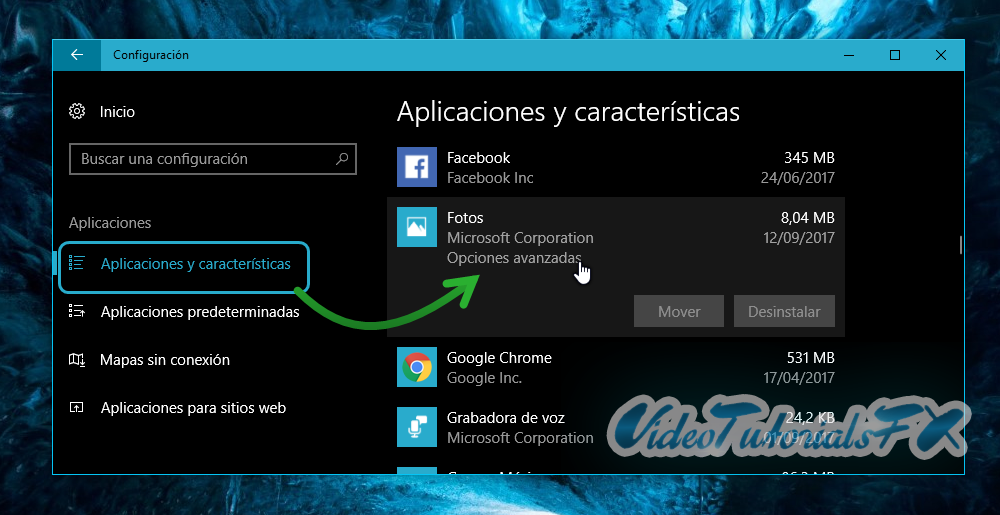Click the Facebook app icon
1000x515 pixels.
[417, 167]
